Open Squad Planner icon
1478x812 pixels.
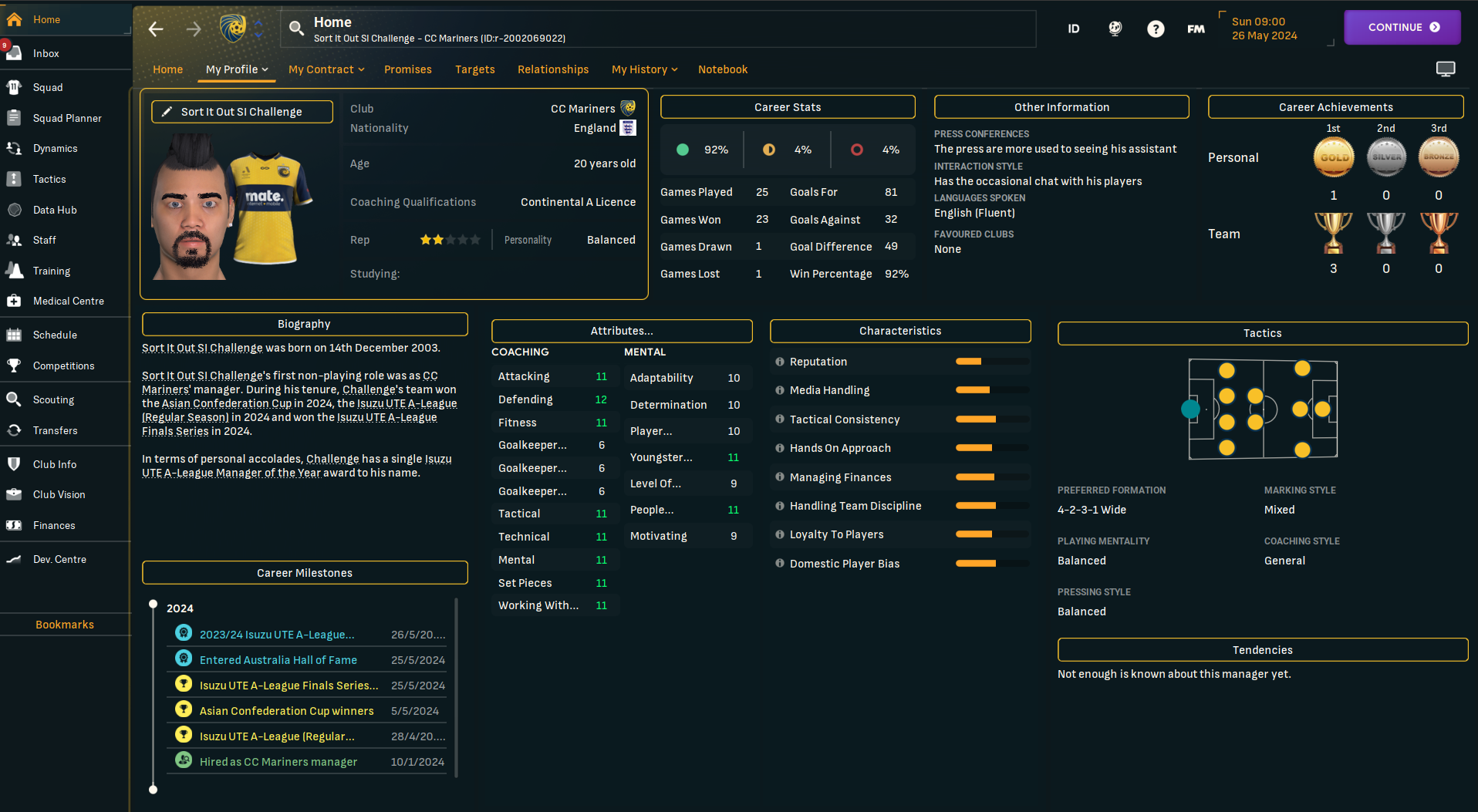14,118
